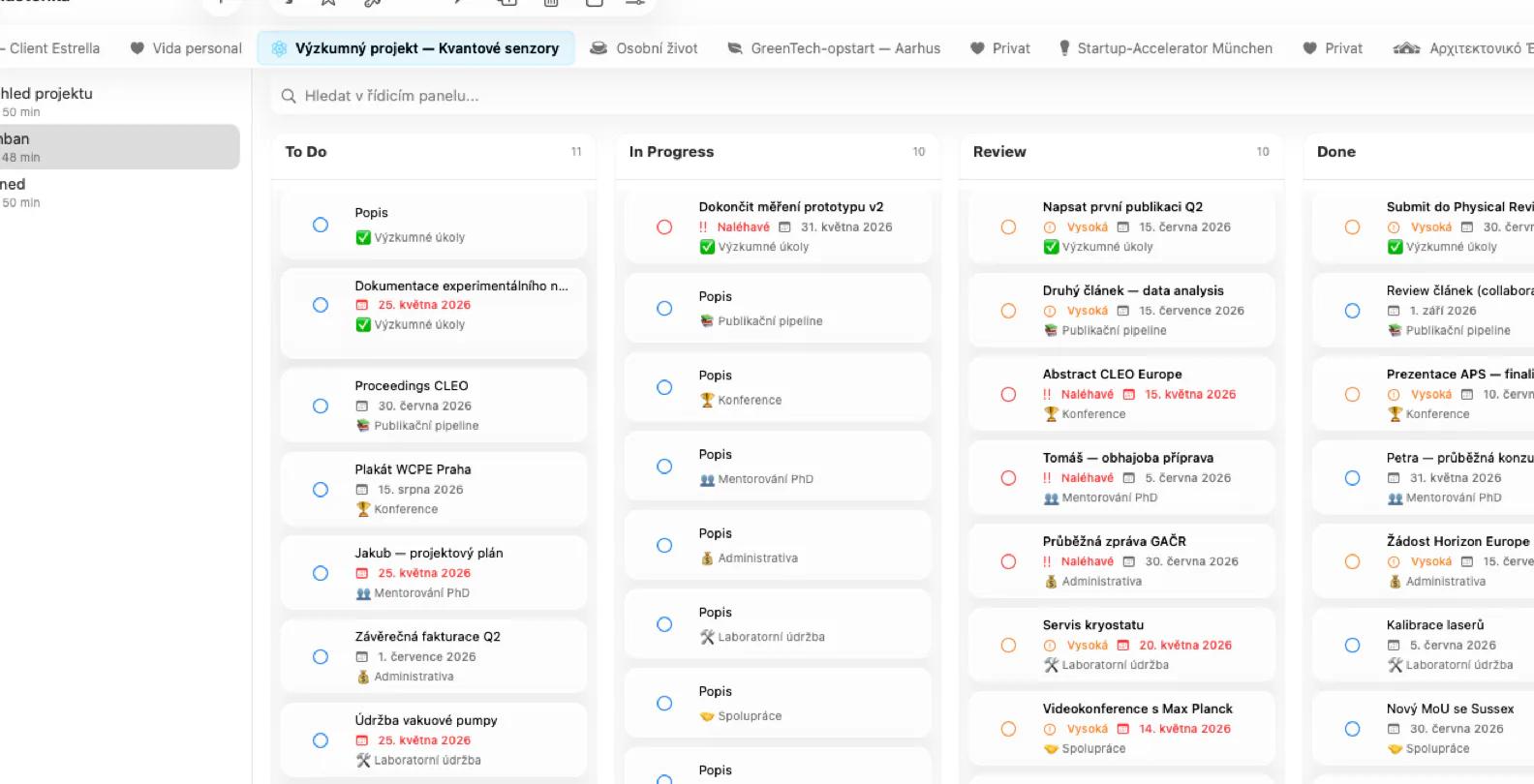Click the atom icon on Výzkumný projekt tab
The width and height of the screenshot is (1534, 784).
280,48
